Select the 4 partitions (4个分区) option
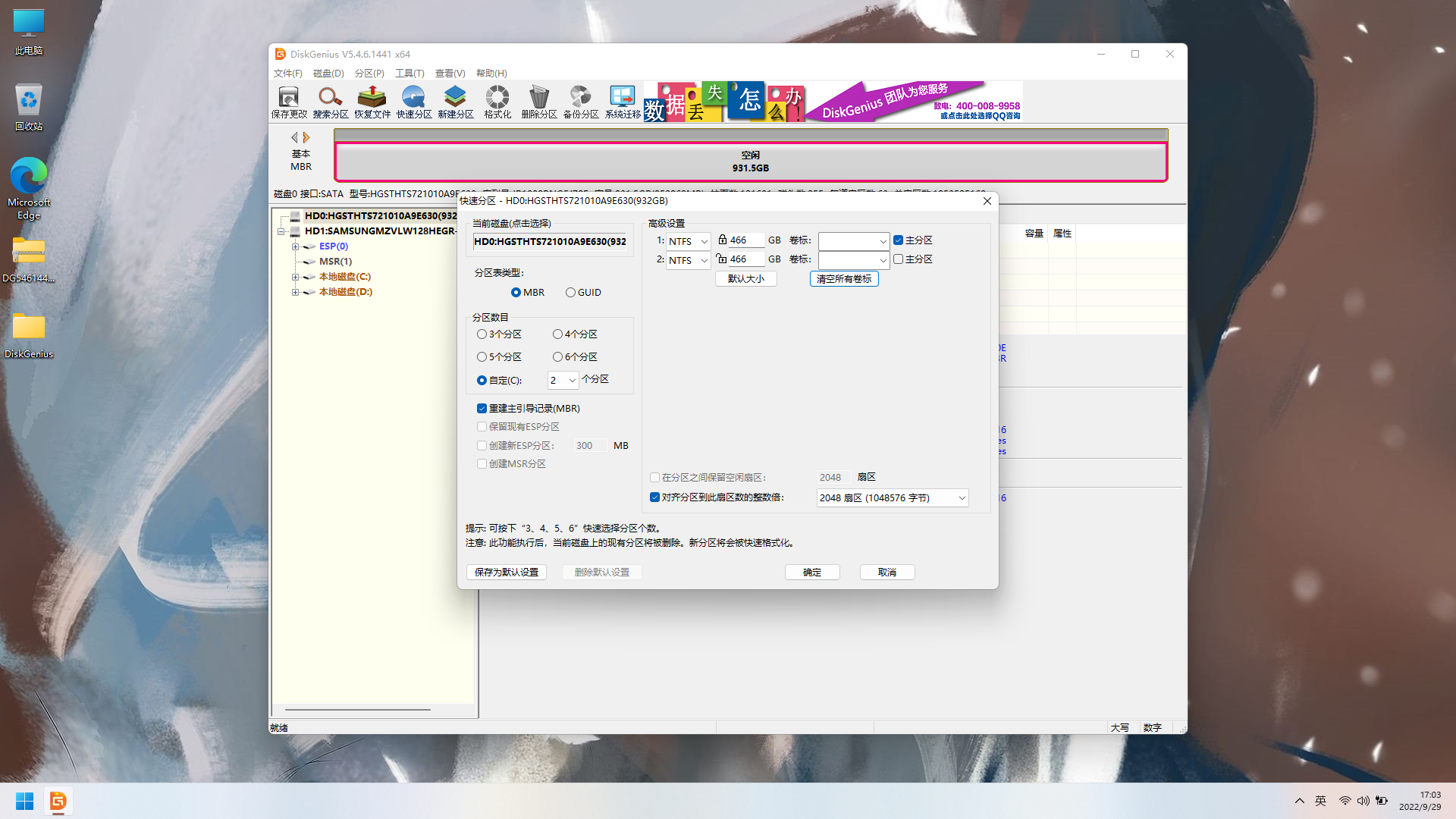This screenshot has width=1456, height=819. click(x=557, y=334)
